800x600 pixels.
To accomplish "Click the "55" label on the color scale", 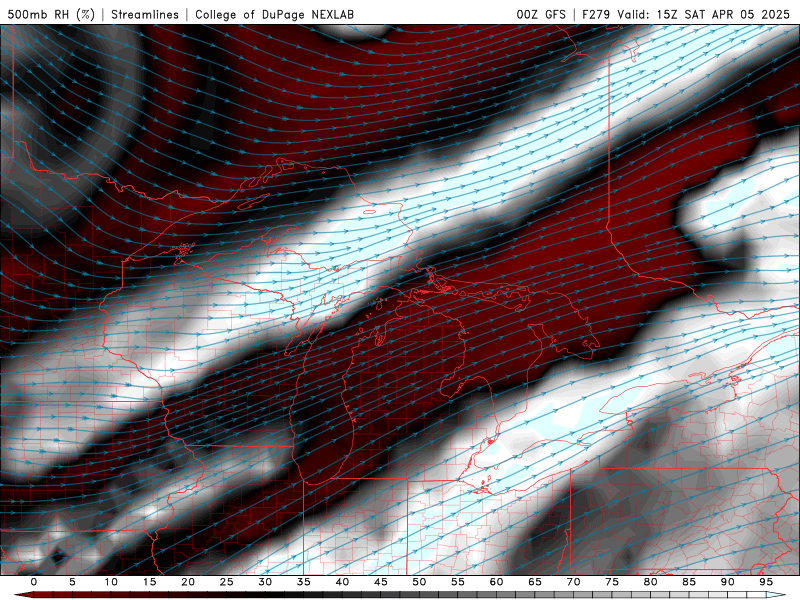I will [x=458, y=582].
